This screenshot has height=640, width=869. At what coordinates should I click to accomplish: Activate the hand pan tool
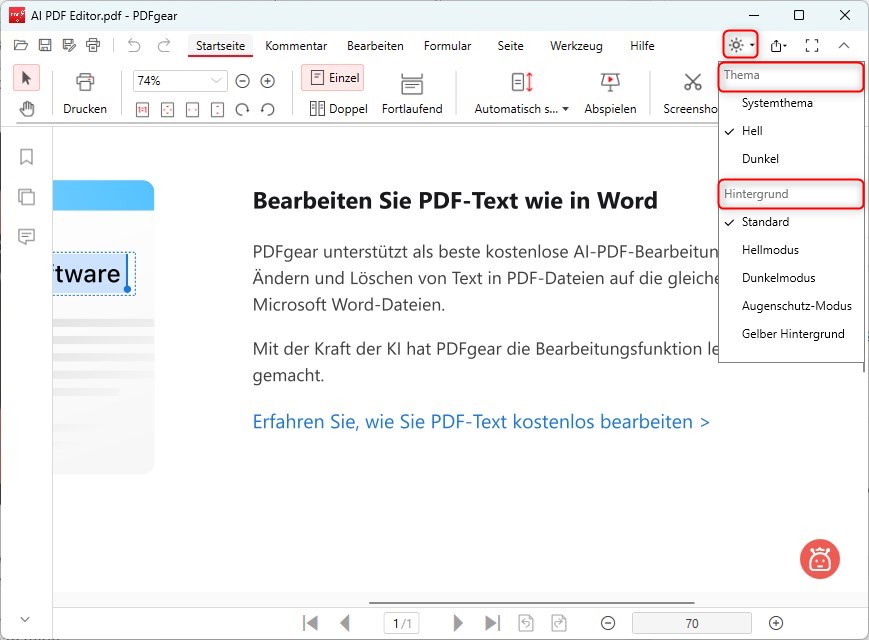tap(26, 109)
